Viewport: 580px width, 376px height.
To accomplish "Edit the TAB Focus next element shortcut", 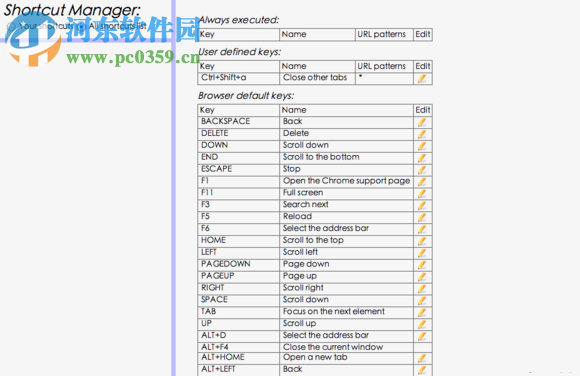I will [x=422, y=312].
